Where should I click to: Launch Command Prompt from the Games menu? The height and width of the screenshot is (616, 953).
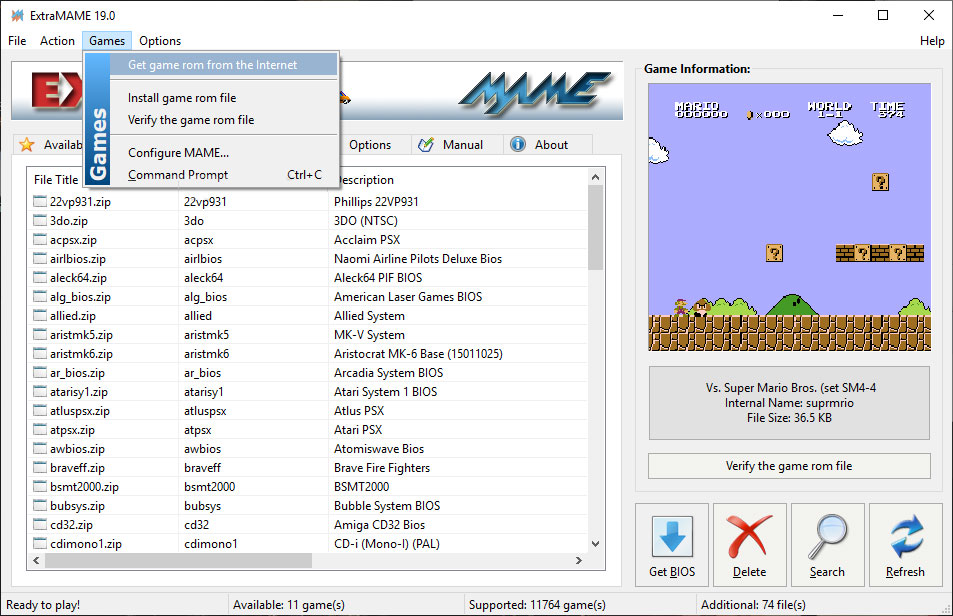pos(178,175)
